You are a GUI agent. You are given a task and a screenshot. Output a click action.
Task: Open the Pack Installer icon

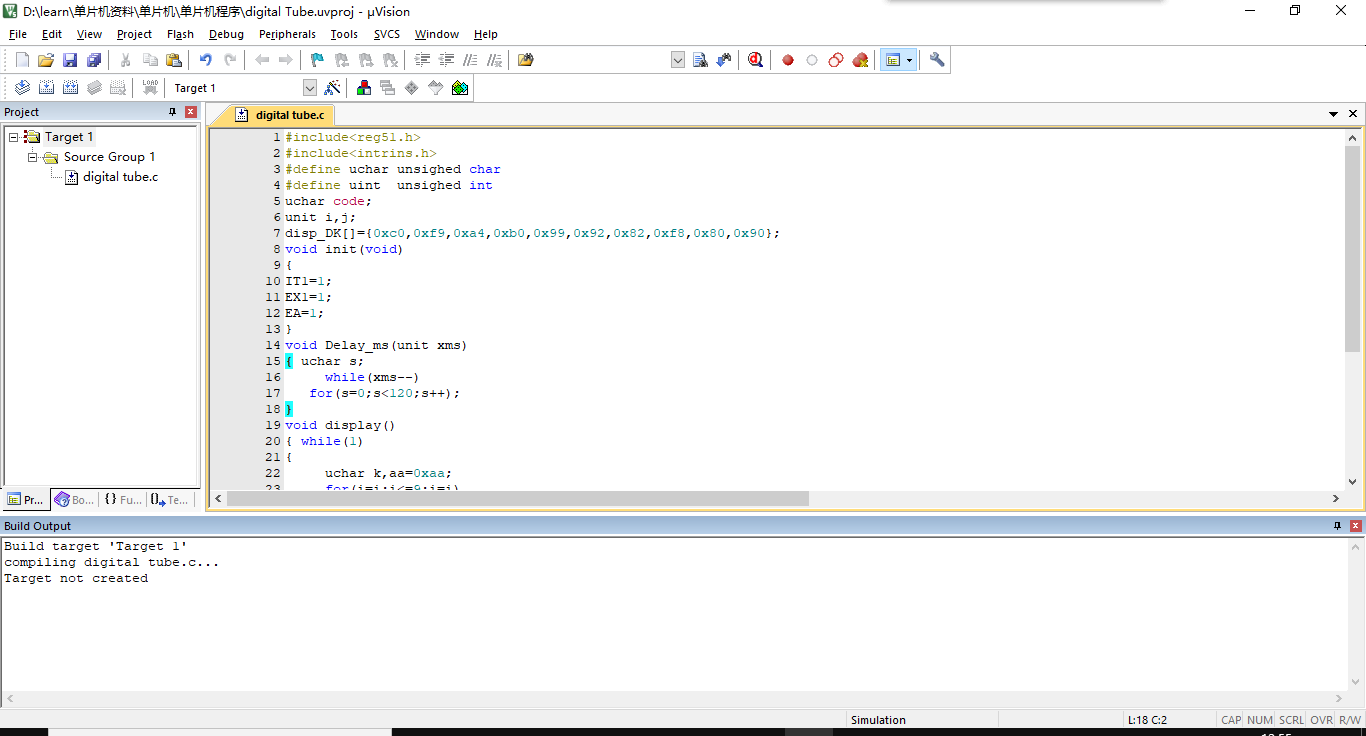pyautogui.click(x=460, y=88)
